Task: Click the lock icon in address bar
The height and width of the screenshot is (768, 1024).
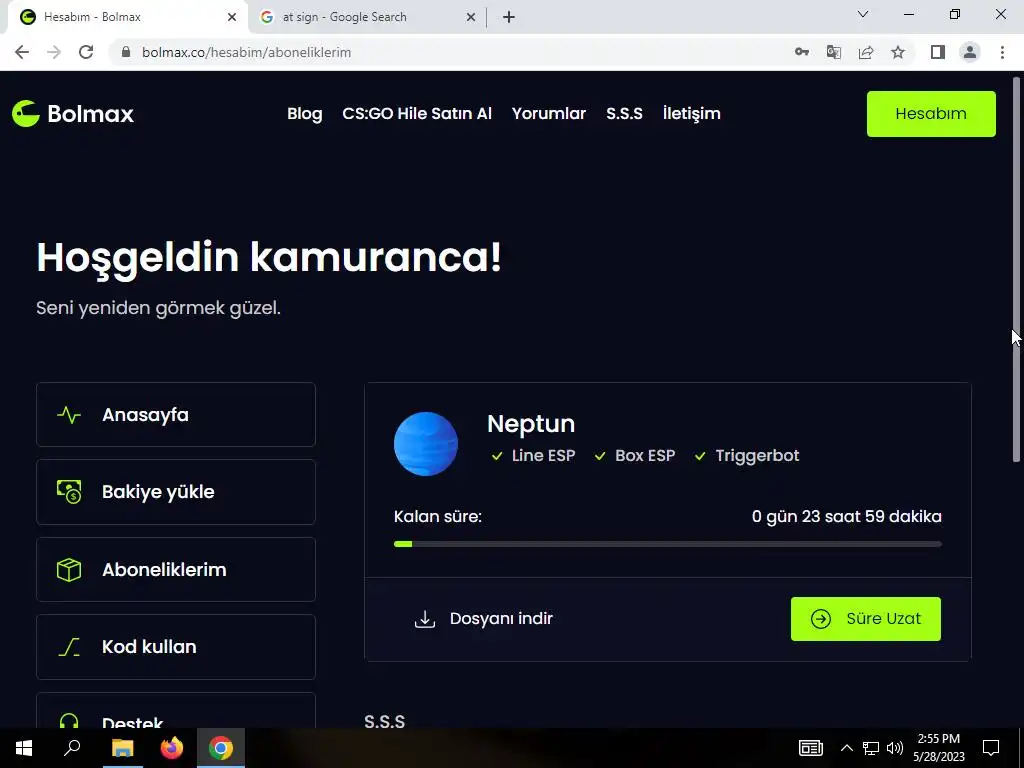Action: click(126, 52)
